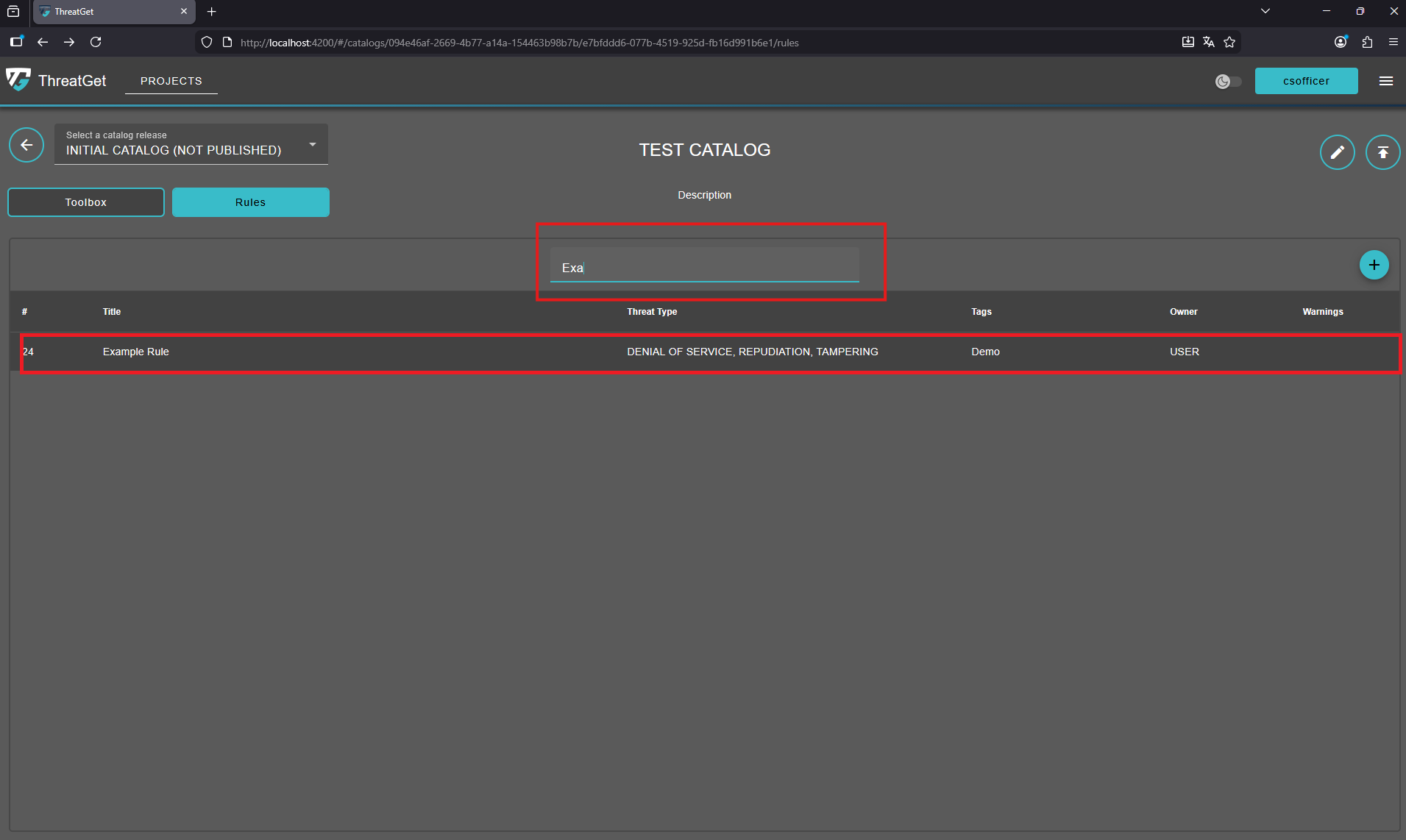
Task: Click the rule search field containing Exa
Action: (x=704, y=268)
